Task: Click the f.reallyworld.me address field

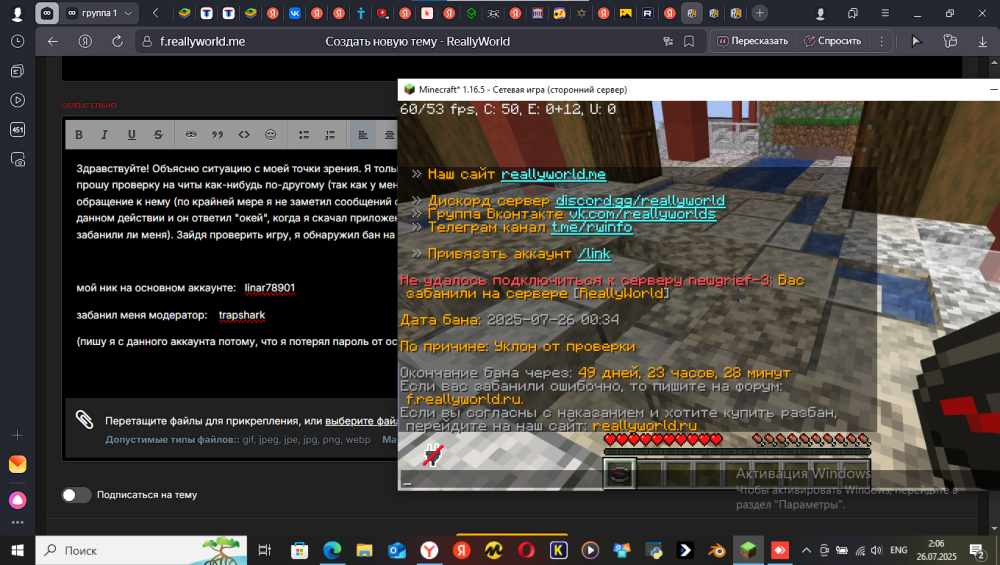Action: click(202, 41)
